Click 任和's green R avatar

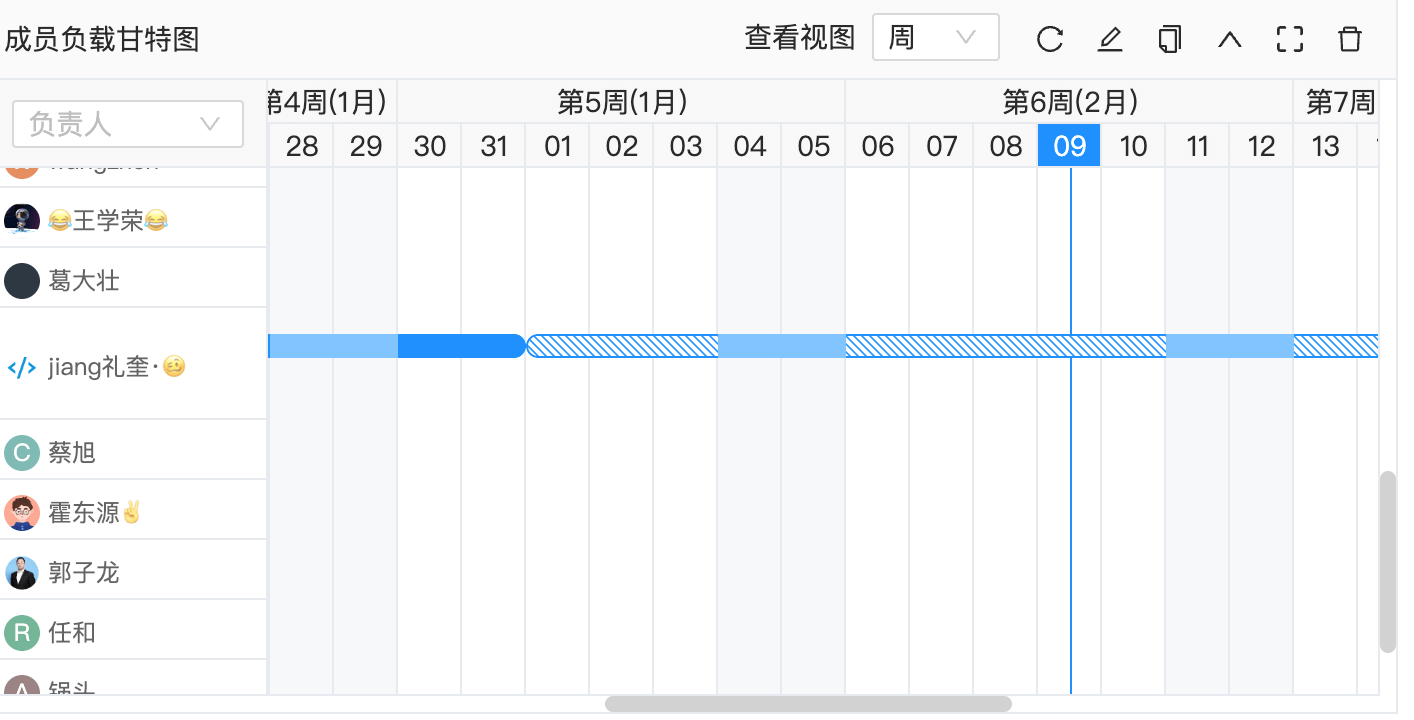click(x=22, y=631)
